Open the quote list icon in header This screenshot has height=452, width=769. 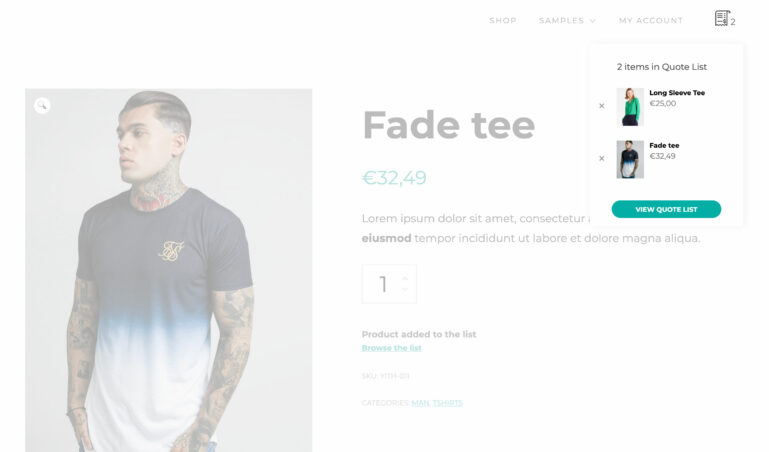722,19
